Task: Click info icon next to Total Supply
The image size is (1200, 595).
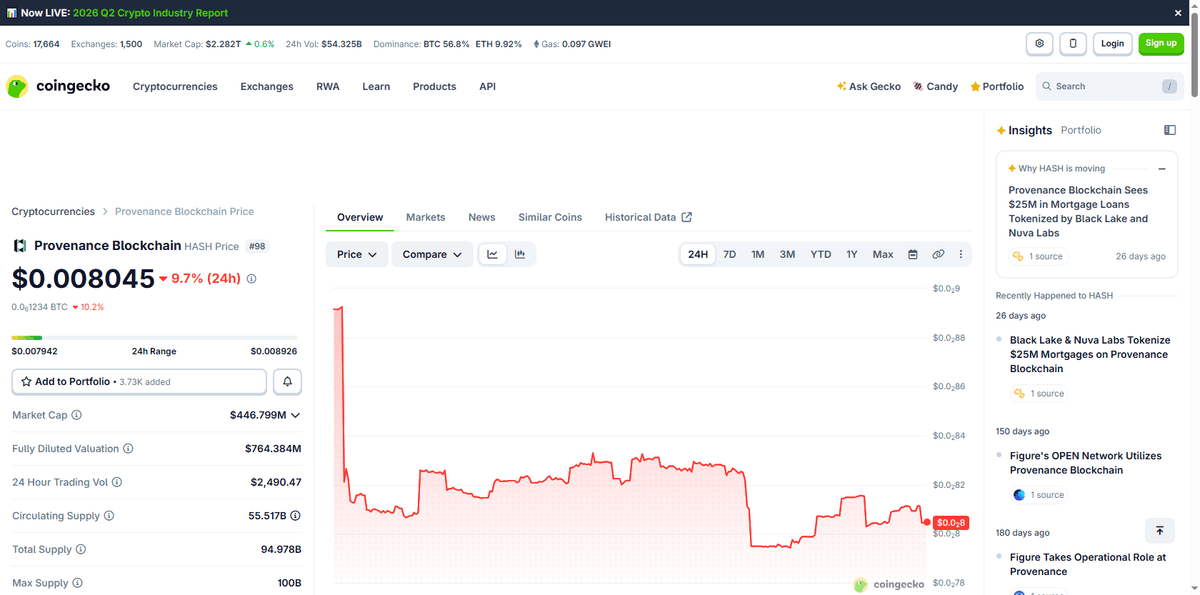Action: click(x=81, y=549)
